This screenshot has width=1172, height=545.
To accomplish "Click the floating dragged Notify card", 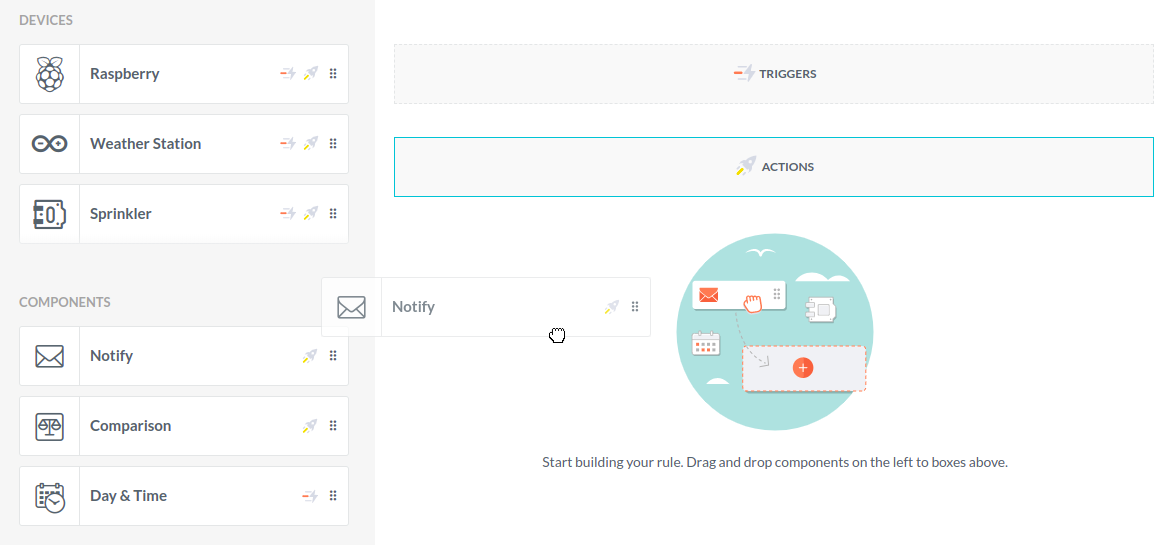I will tap(486, 307).
